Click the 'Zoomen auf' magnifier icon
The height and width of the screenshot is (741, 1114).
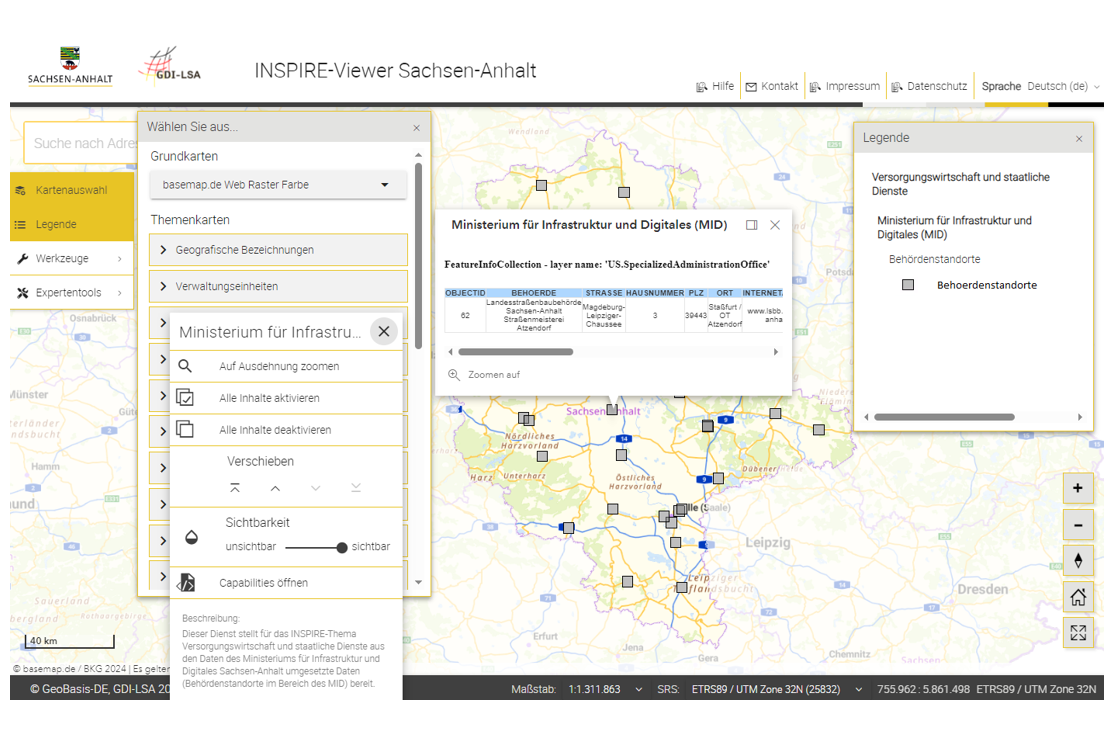coord(454,375)
